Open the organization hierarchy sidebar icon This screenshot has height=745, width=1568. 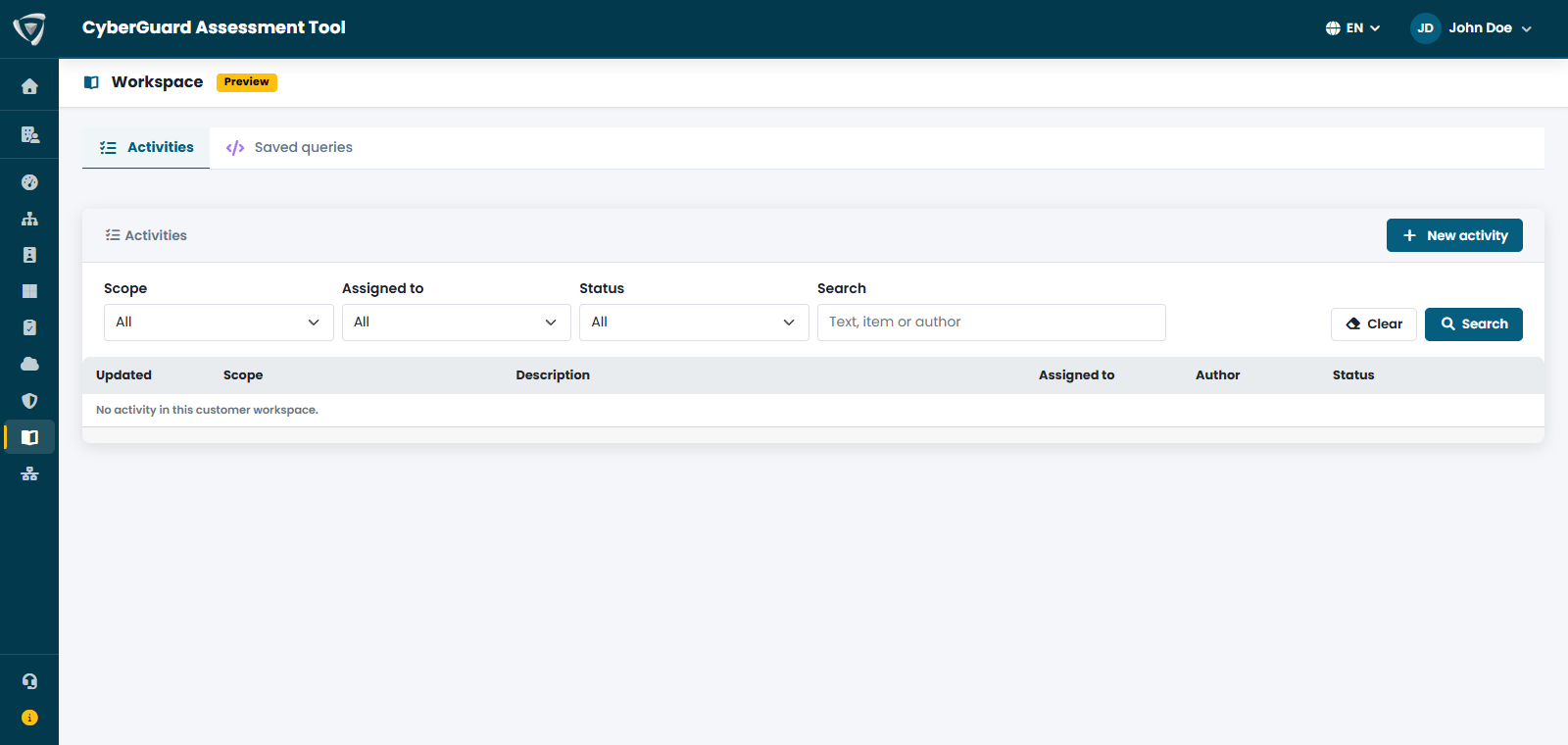(29, 219)
